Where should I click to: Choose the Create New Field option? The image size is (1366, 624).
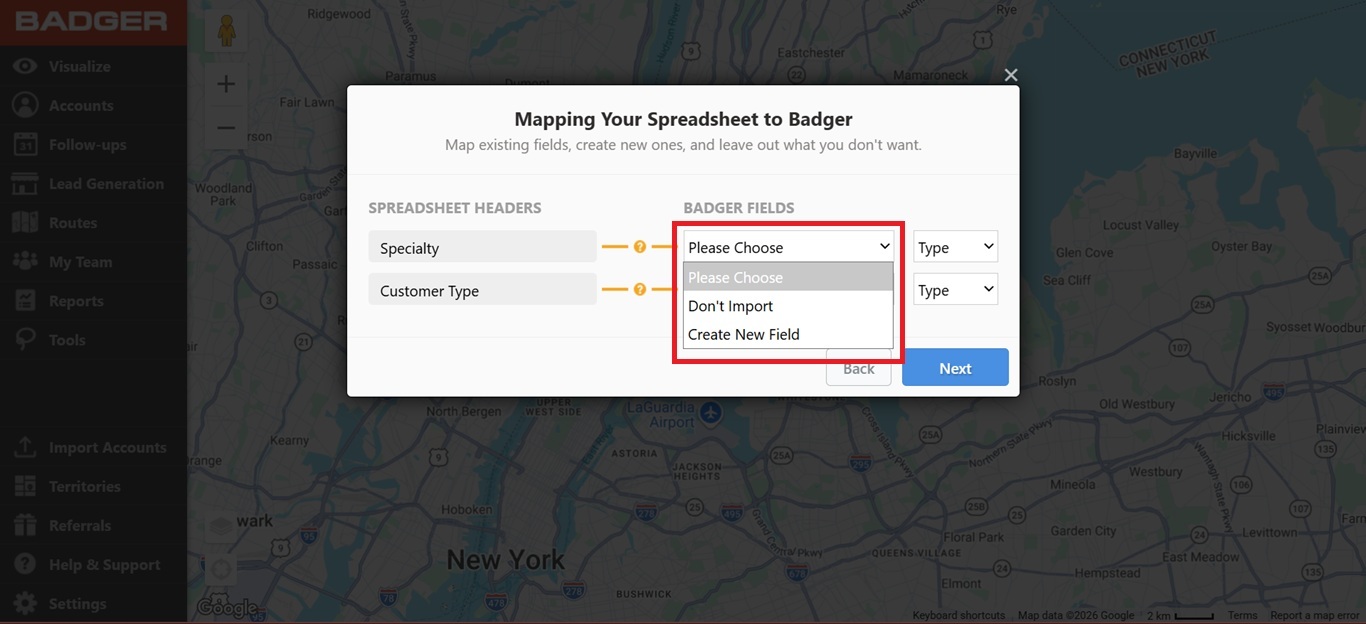tap(788, 334)
